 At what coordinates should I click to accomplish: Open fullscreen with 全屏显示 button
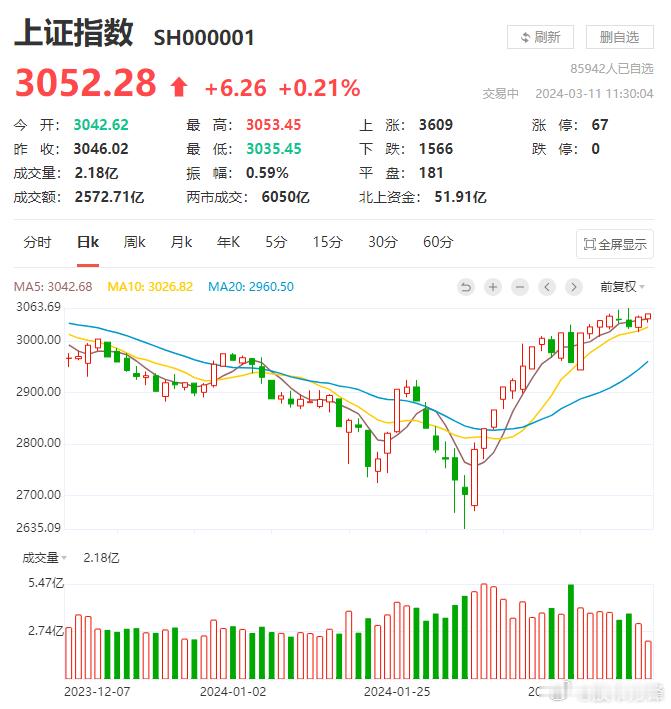pyautogui.click(x=615, y=245)
